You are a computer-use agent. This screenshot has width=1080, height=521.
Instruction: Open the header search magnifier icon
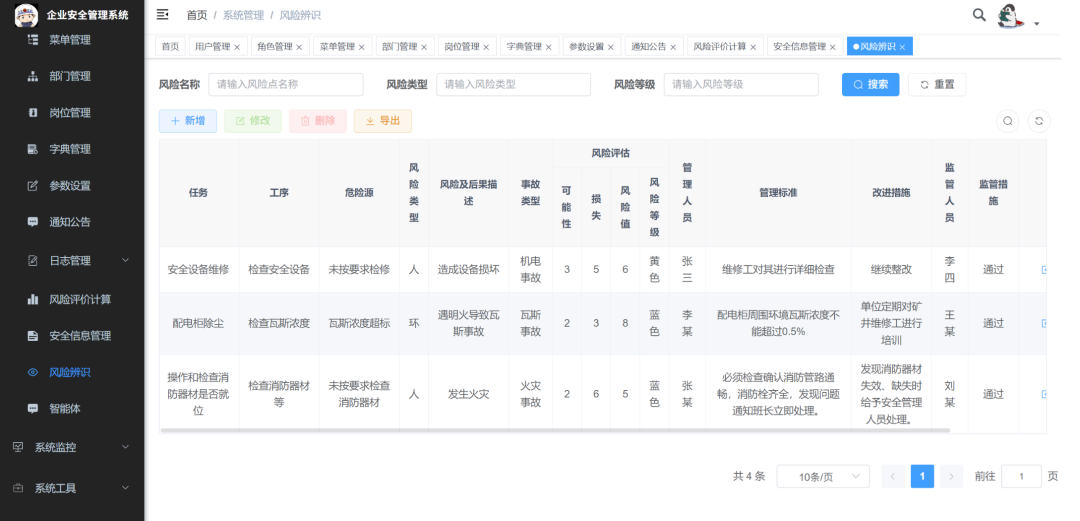[x=979, y=15]
